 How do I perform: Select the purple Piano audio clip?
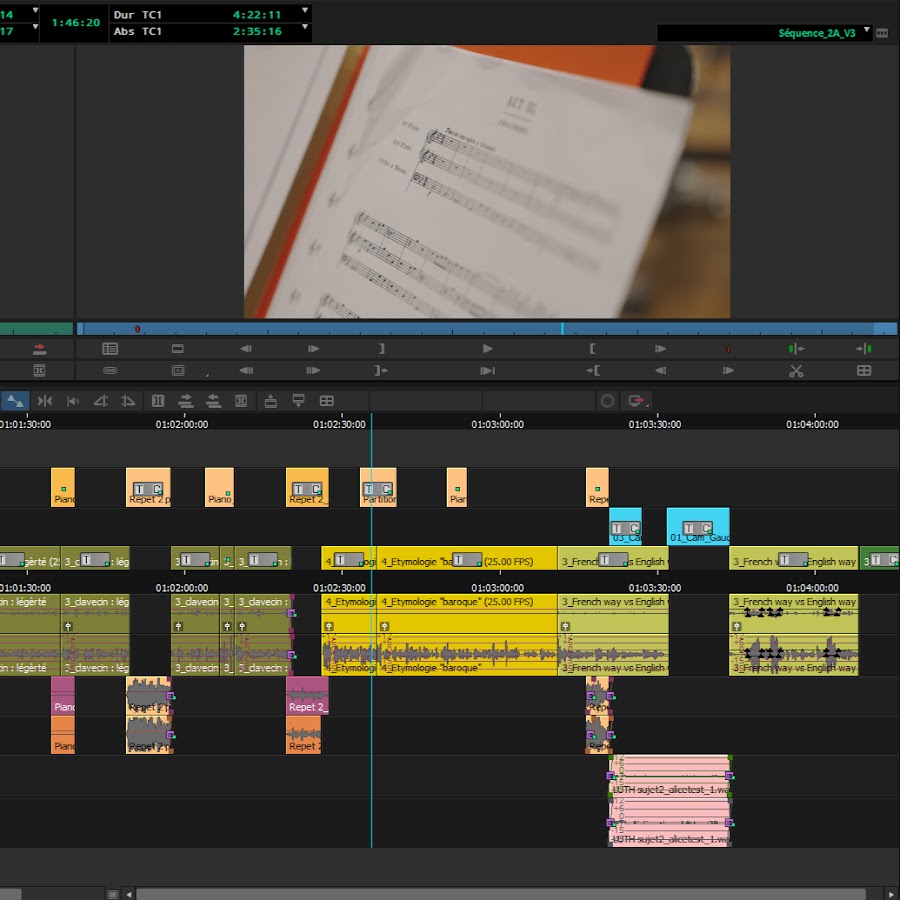[x=63, y=696]
